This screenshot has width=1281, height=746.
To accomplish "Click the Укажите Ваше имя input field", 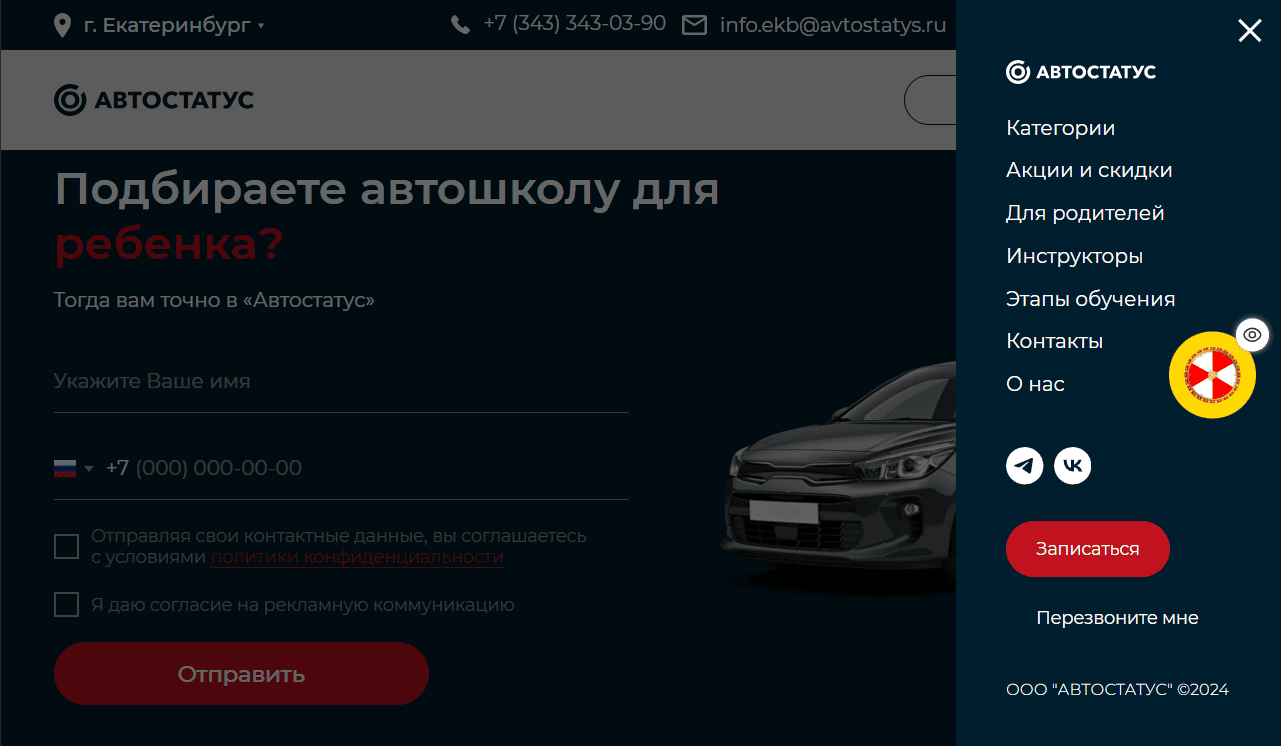I will click(x=341, y=382).
